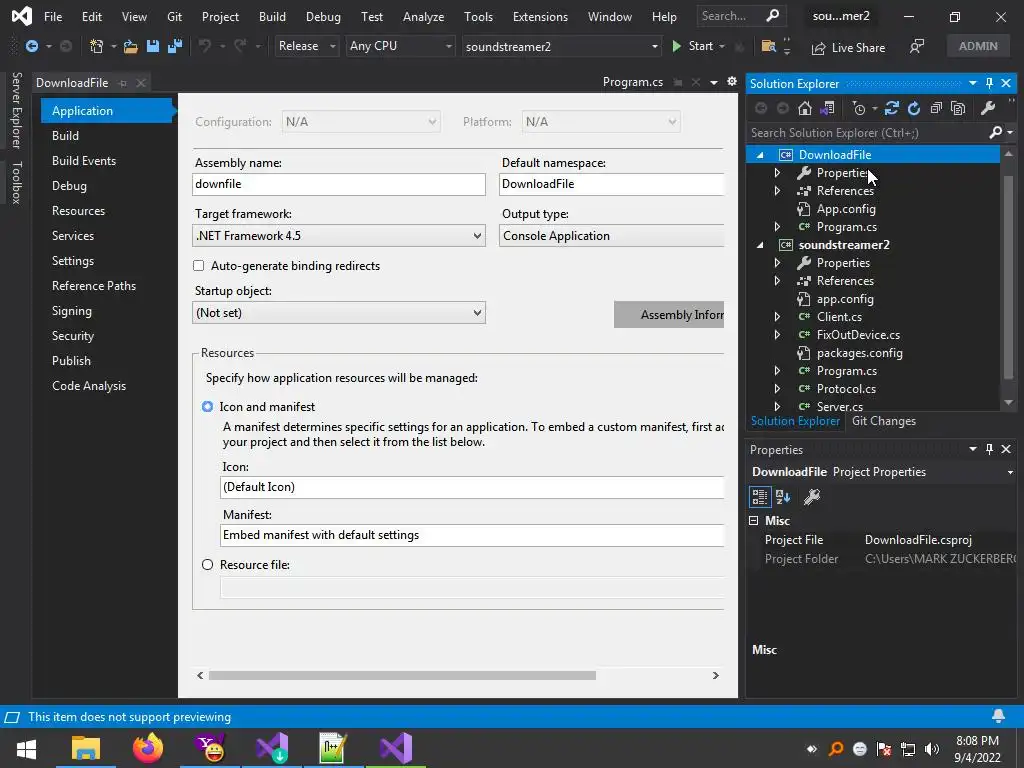The image size is (1024, 768).
Task: Collapse the Misc category in Properties
Action: pyautogui.click(x=754, y=520)
